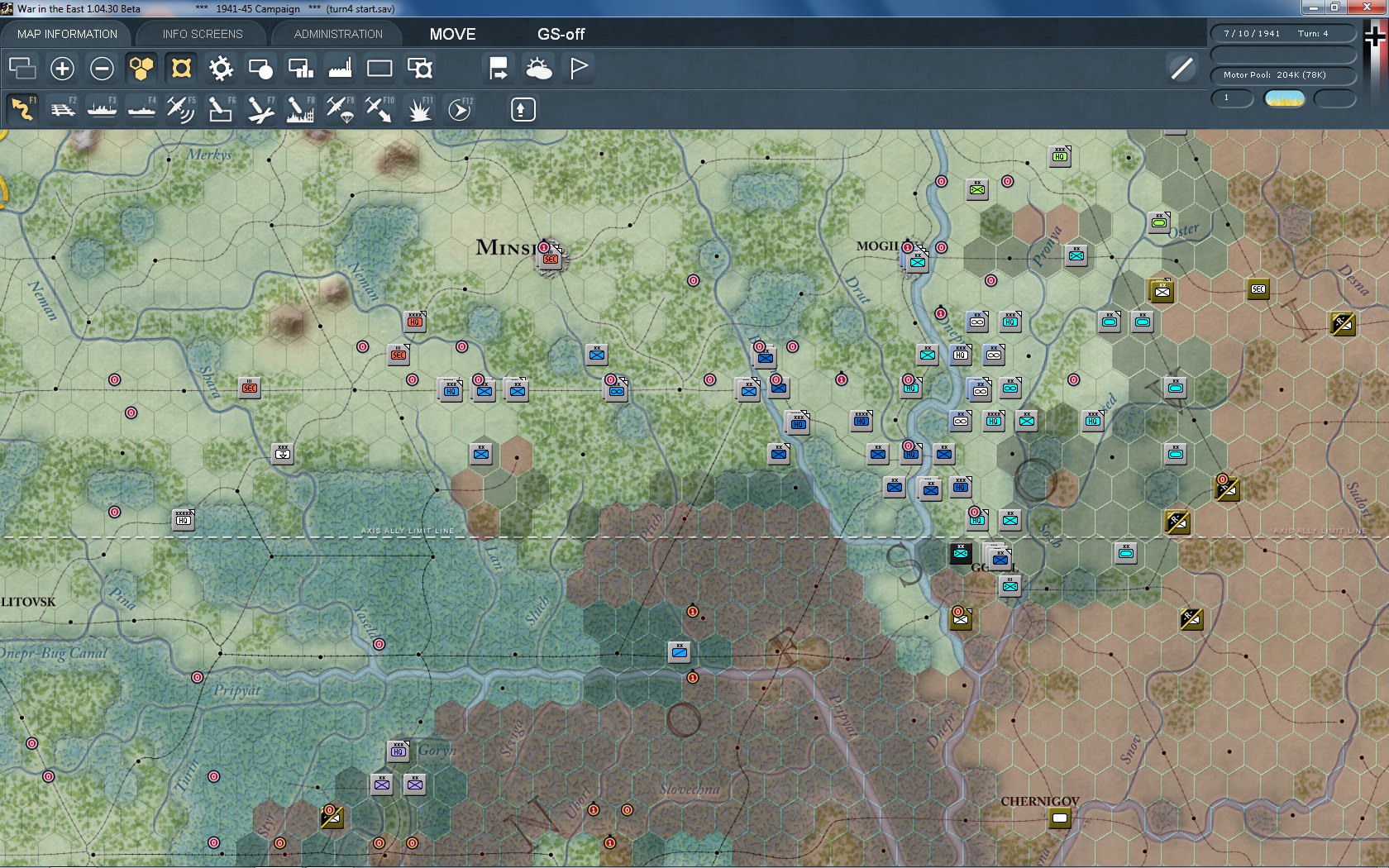1389x868 pixels.
Task: Select the F11 explosion icon mode
Action: [419, 109]
